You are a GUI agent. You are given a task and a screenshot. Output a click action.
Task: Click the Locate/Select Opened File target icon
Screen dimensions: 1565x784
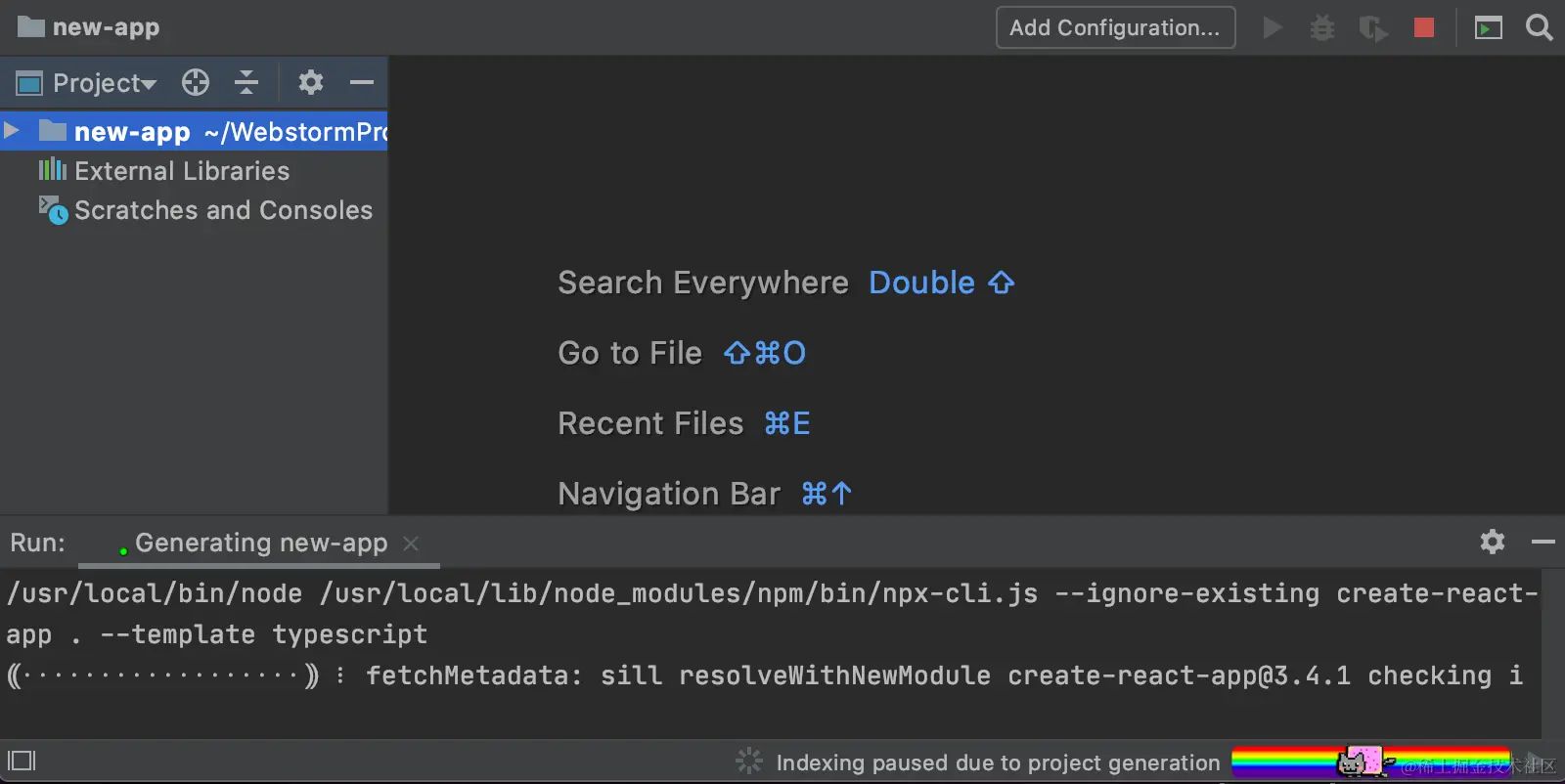click(x=196, y=82)
